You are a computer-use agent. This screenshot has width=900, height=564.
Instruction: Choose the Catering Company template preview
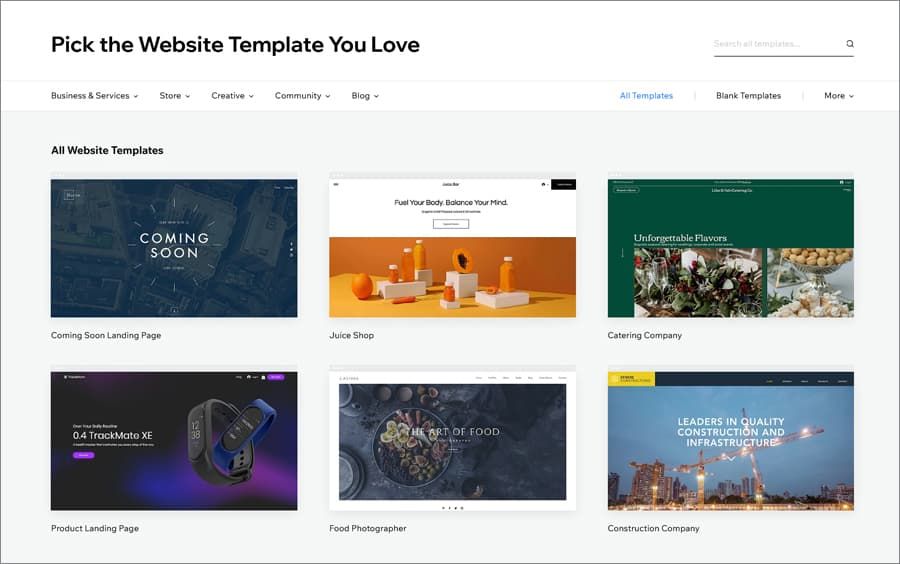(x=730, y=248)
